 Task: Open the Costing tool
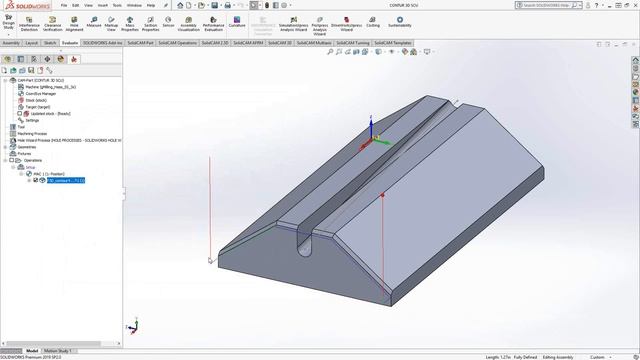373,22
